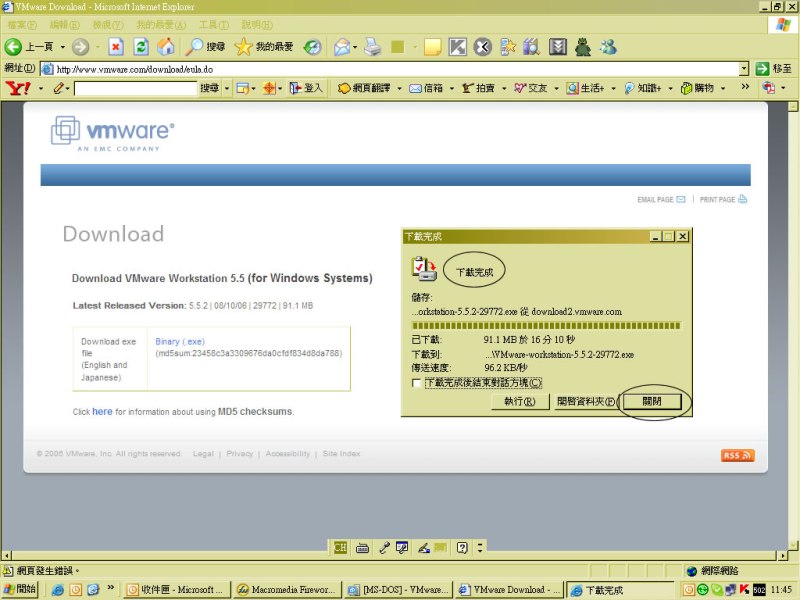Click the Yahoo 登入 sign-in button
Screen dimensions: 800x600
click(x=306, y=88)
